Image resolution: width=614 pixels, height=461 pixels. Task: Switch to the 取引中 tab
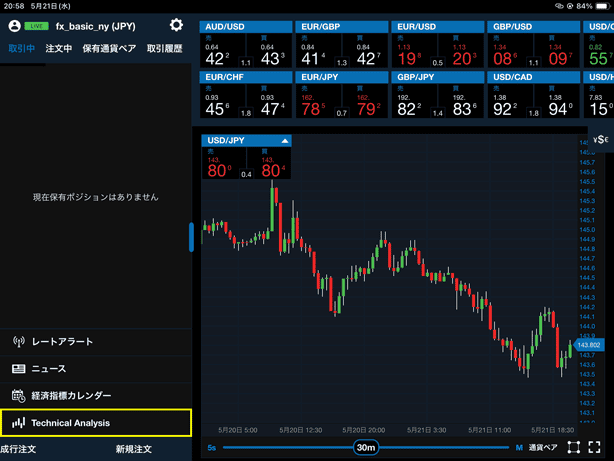[x=22, y=49]
